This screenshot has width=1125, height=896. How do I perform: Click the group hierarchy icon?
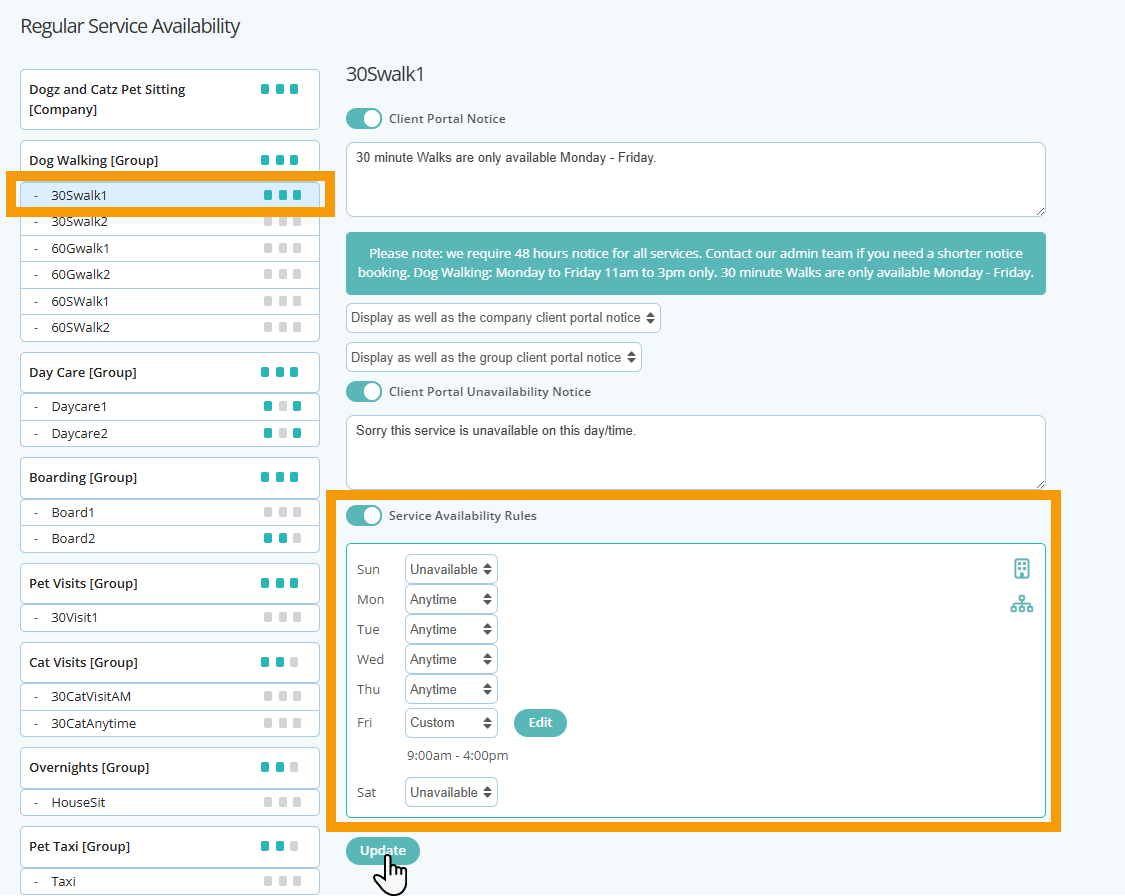(x=1021, y=604)
